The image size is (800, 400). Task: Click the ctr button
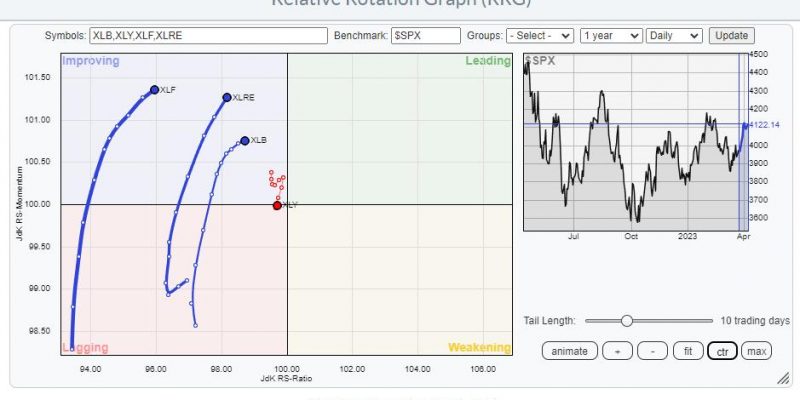click(722, 351)
